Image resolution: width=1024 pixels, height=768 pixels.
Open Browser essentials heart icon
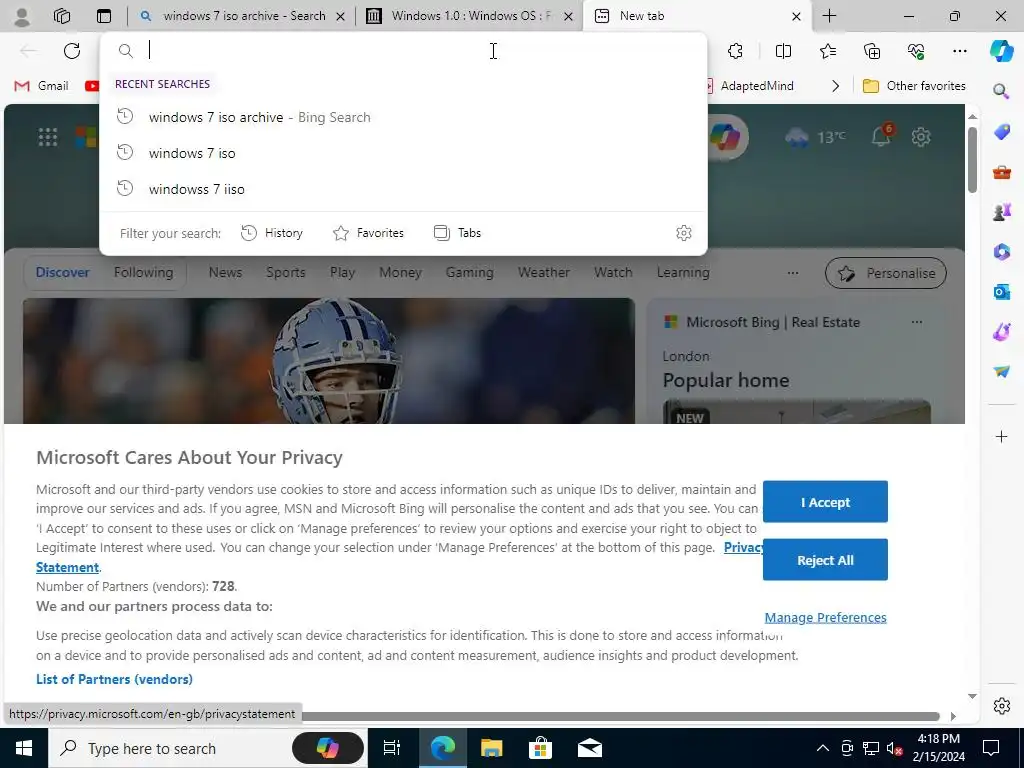coord(916,51)
